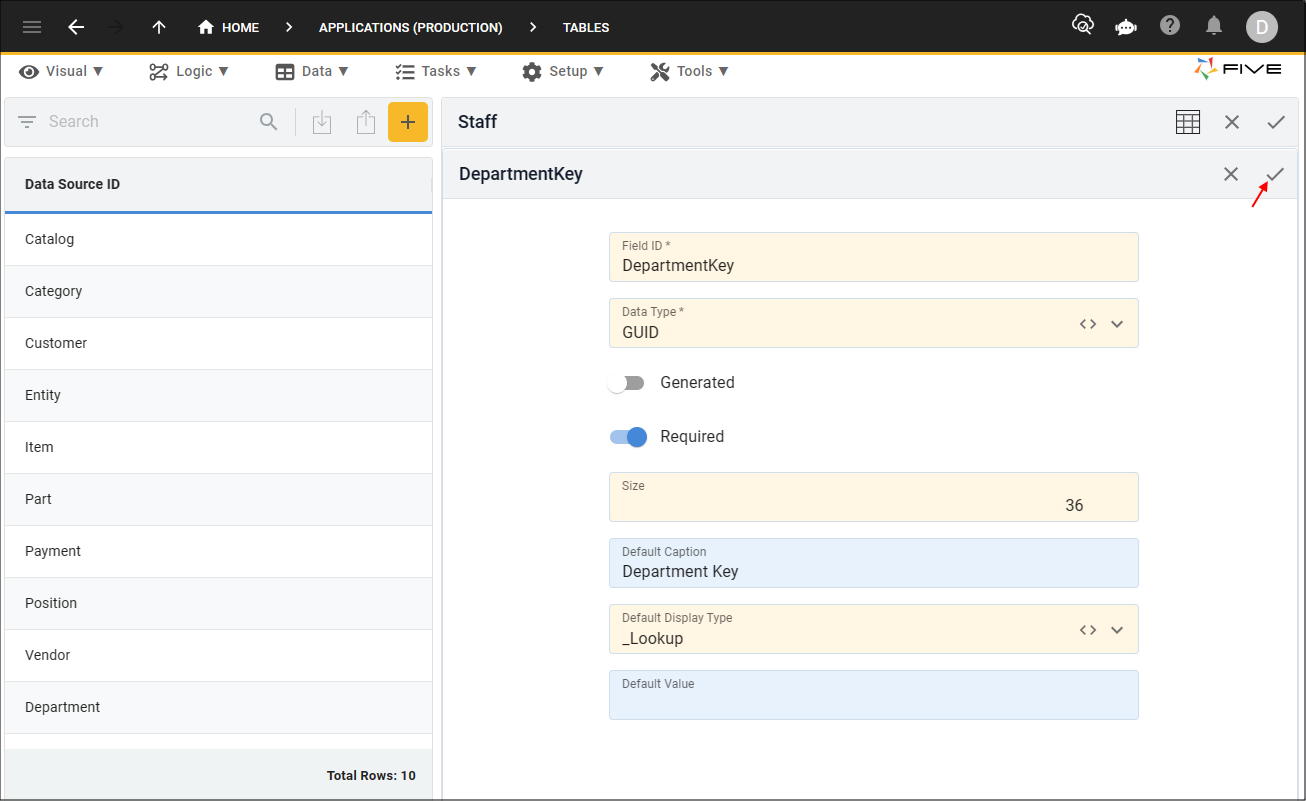Click the code brackets icon in Default Display Type
1306x801 pixels.
[1088, 630]
